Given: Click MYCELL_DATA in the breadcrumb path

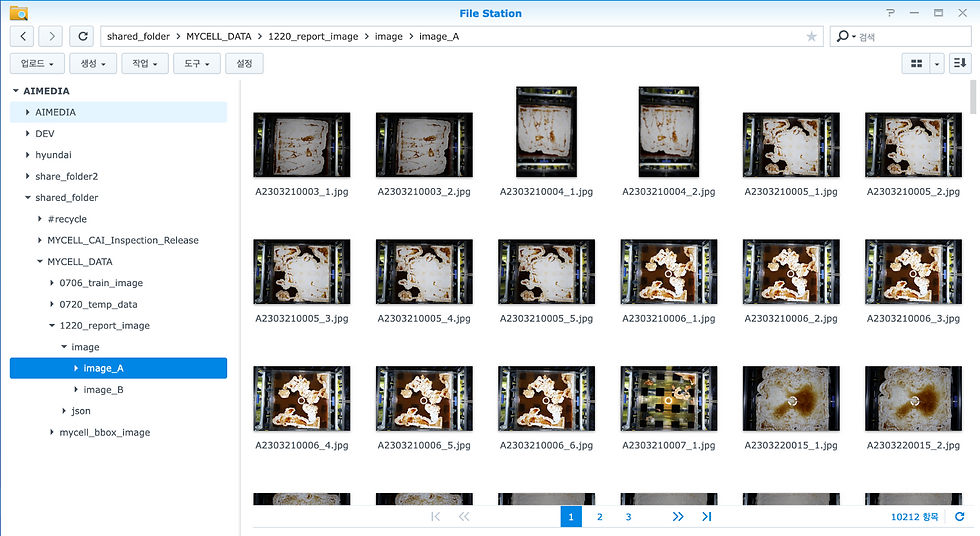Looking at the screenshot, I should (219, 36).
